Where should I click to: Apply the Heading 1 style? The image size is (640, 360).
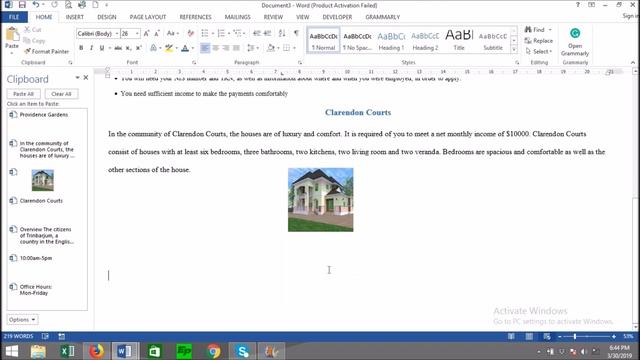391,41
